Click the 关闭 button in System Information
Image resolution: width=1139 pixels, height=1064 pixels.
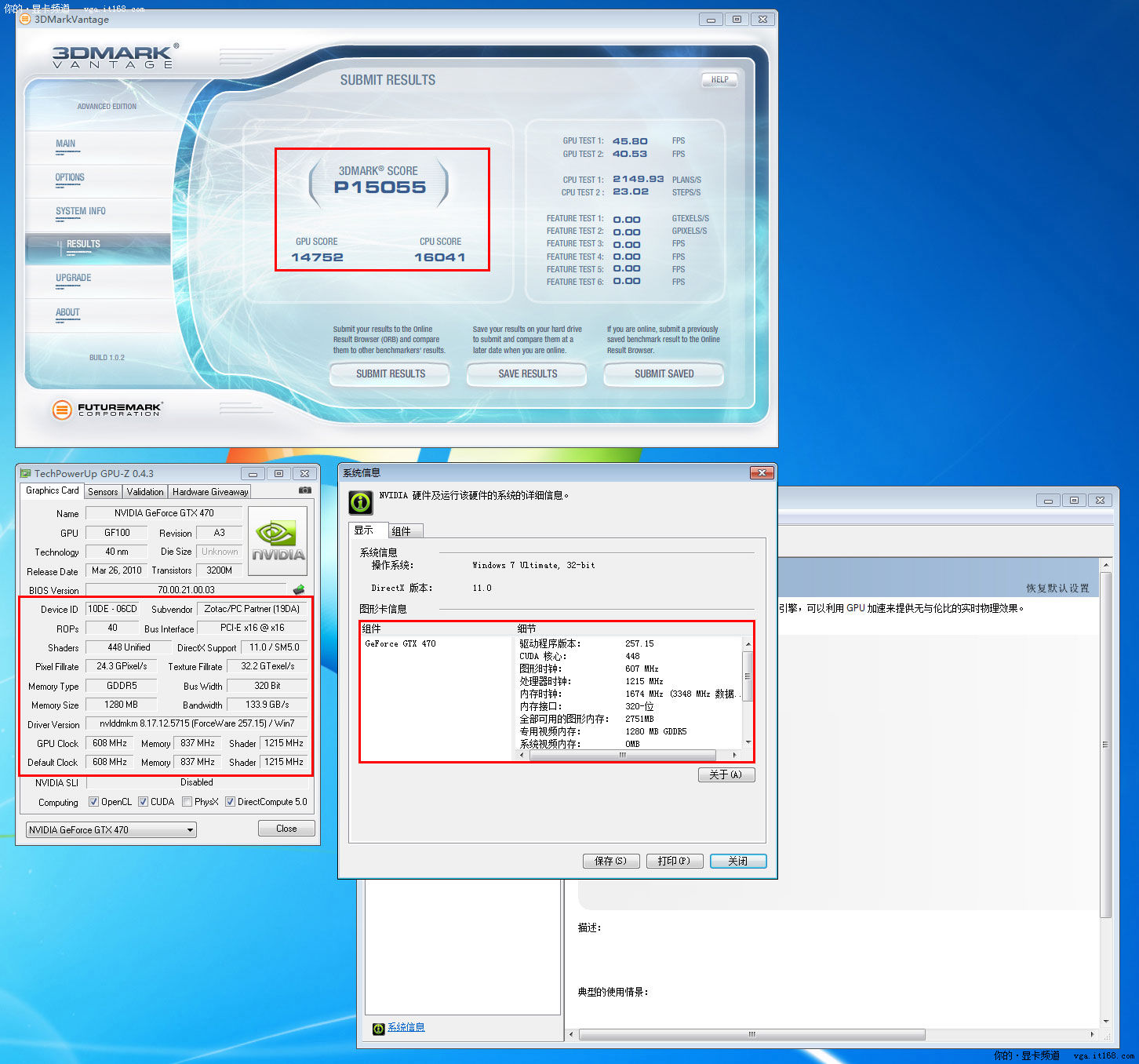(x=738, y=861)
